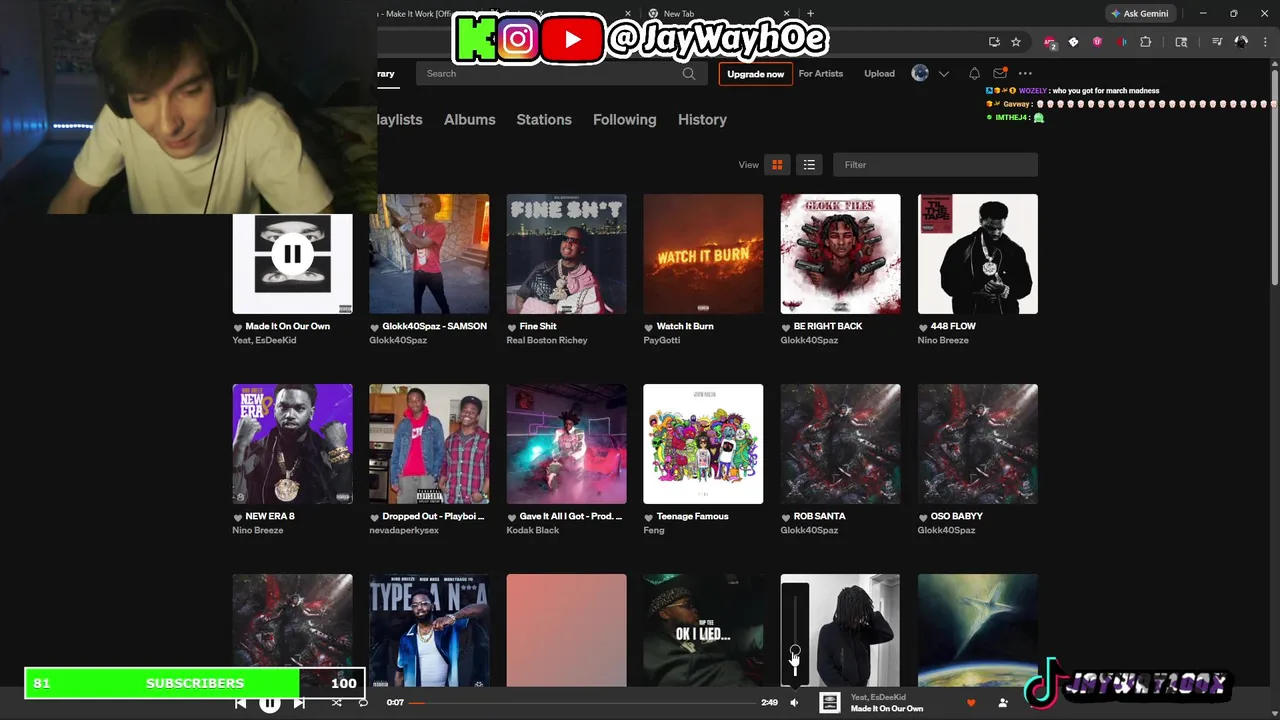Switch to grid view

click(777, 165)
